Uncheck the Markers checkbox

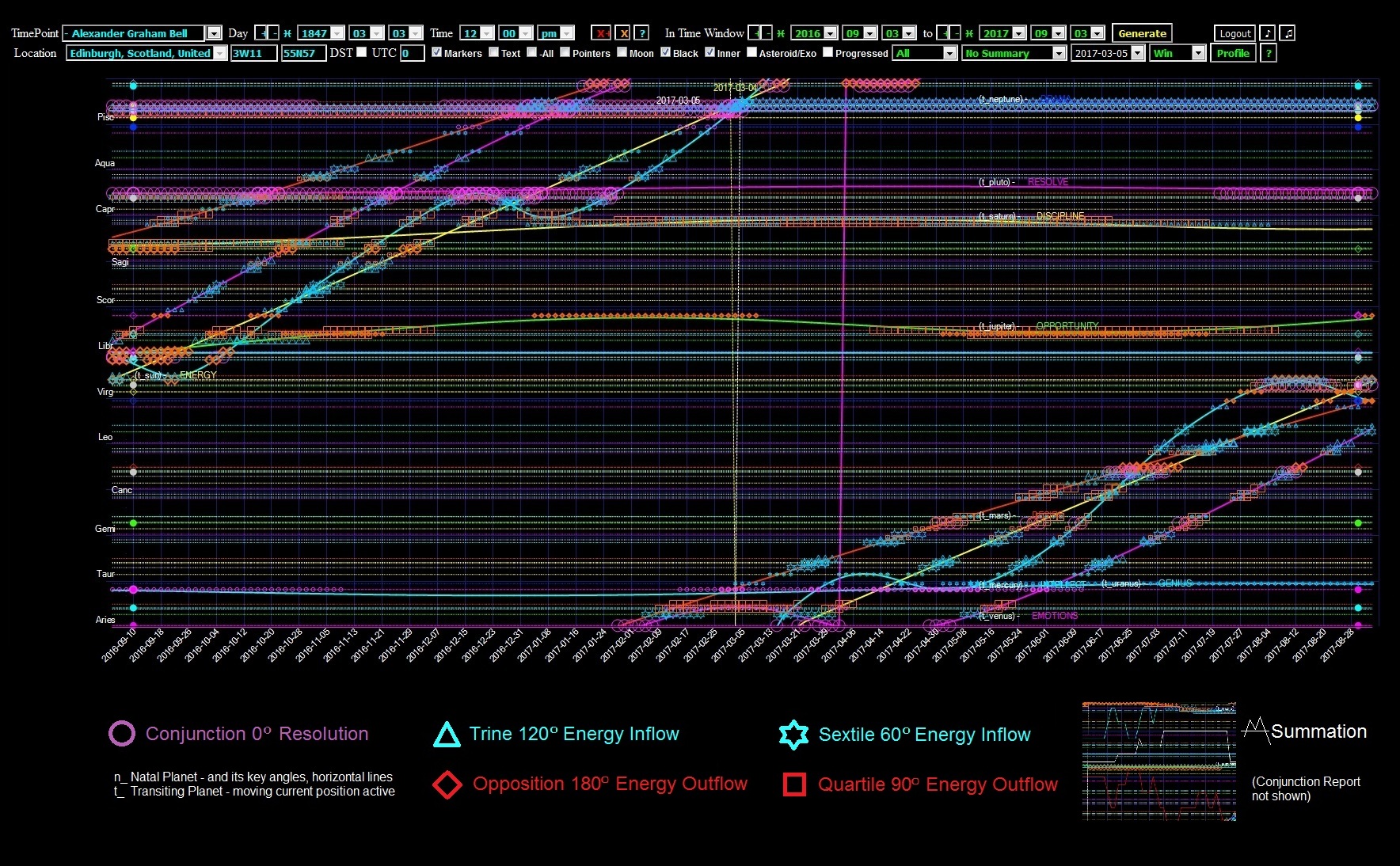tap(436, 52)
